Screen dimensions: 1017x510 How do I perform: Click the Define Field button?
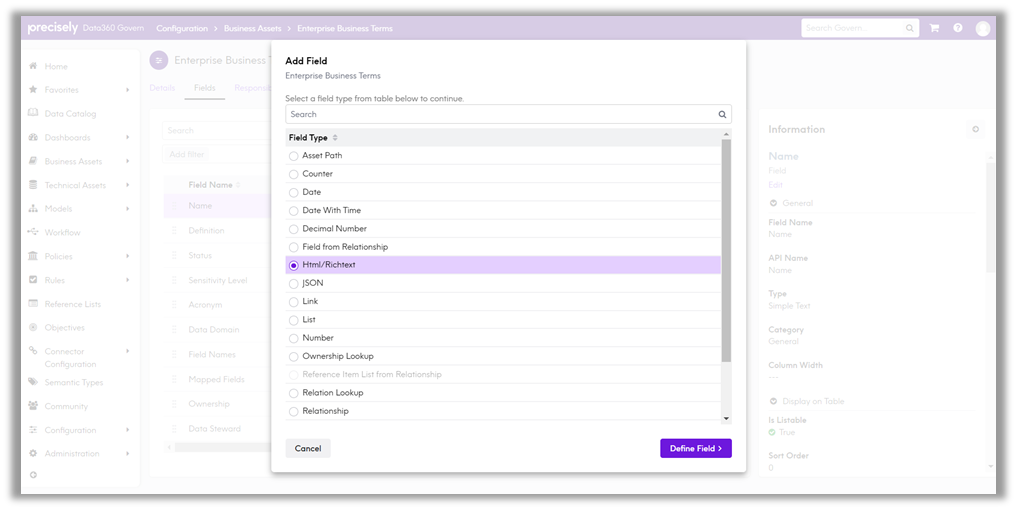(x=695, y=448)
